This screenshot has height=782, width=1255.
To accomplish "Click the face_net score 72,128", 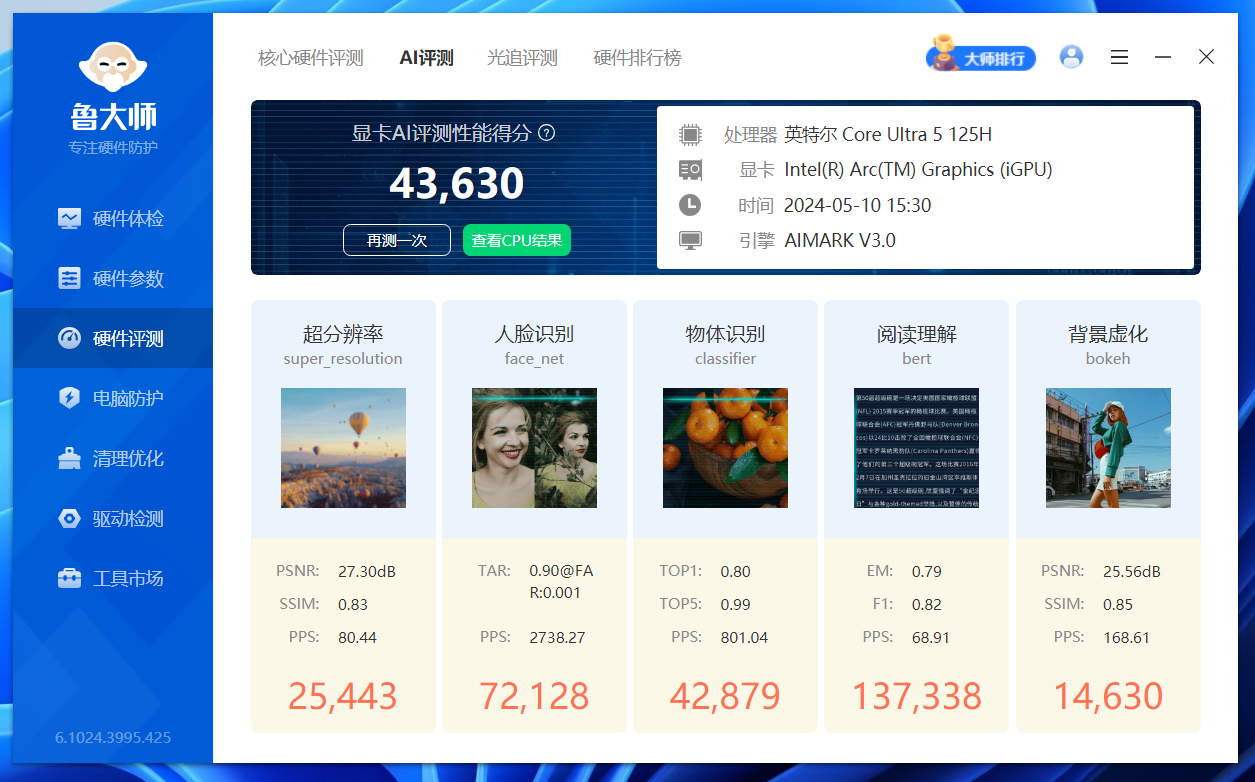I will click(x=534, y=696).
